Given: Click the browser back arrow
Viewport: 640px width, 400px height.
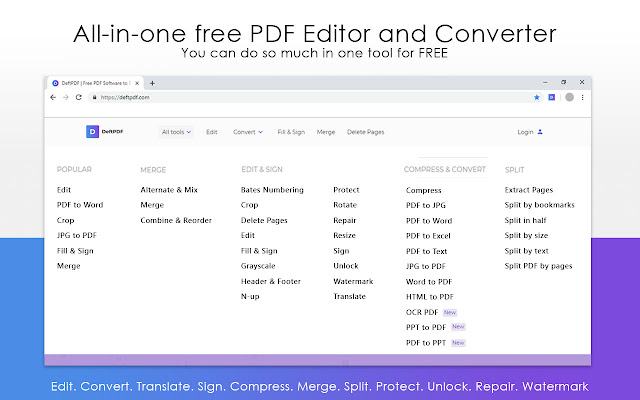Looking at the screenshot, I should click(x=53, y=97).
